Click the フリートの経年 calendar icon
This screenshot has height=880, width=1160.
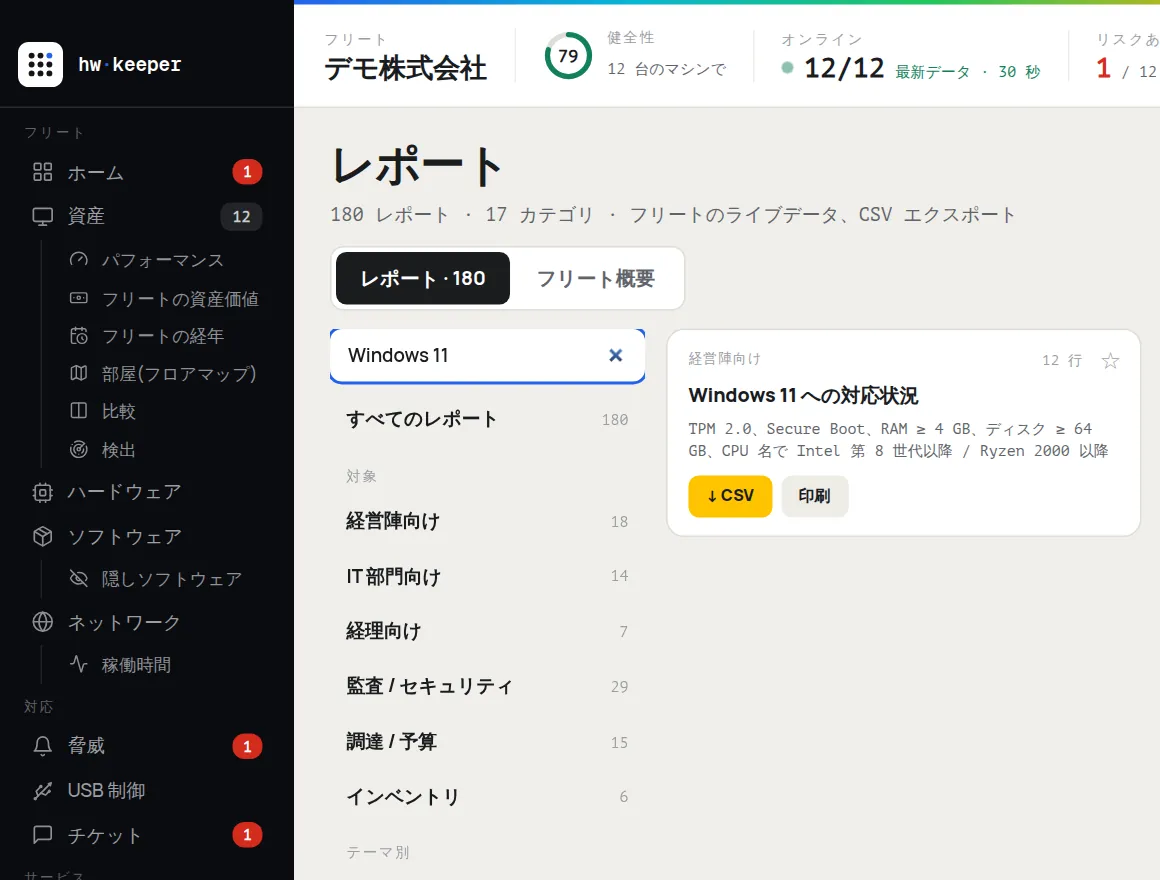click(x=78, y=336)
